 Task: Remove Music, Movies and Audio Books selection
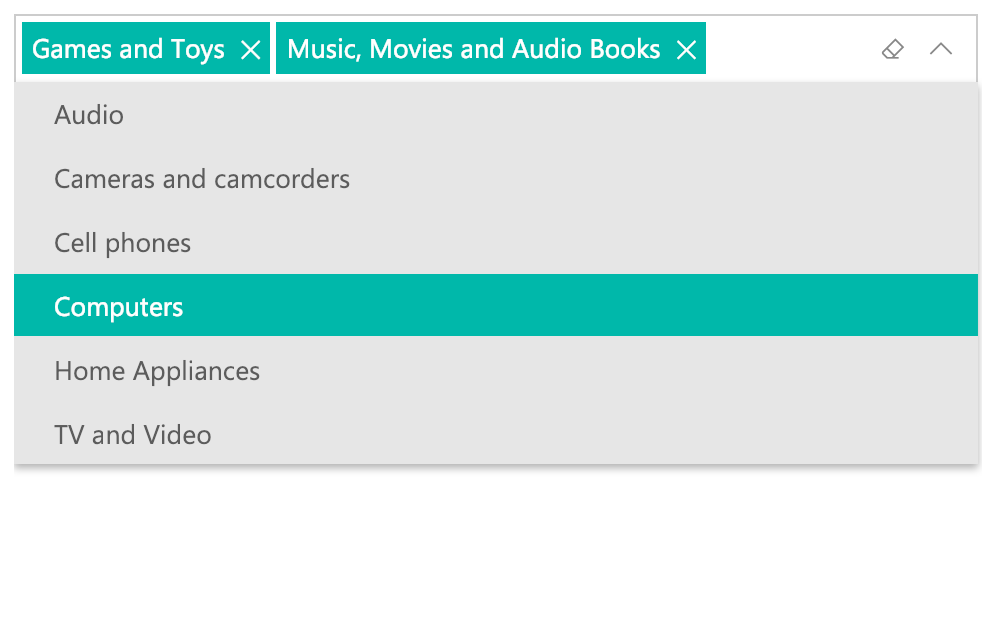(x=686, y=49)
